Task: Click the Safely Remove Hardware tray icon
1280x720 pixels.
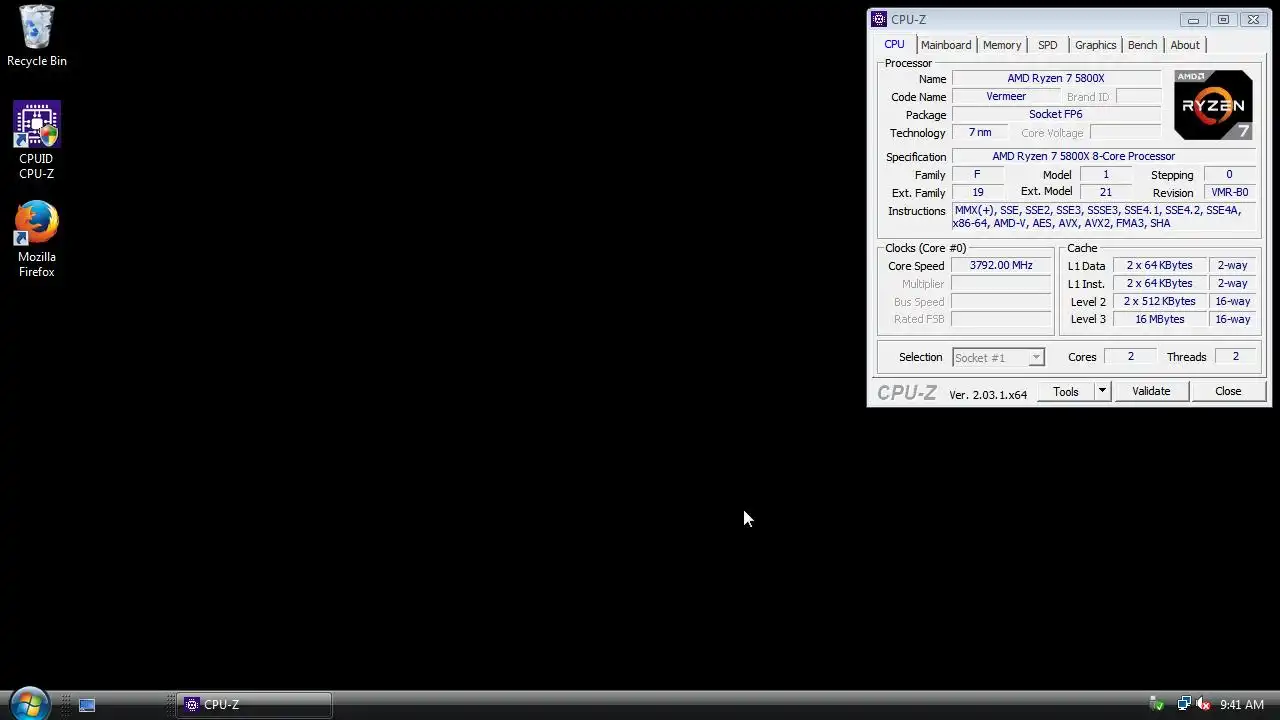Action: (x=1158, y=705)
